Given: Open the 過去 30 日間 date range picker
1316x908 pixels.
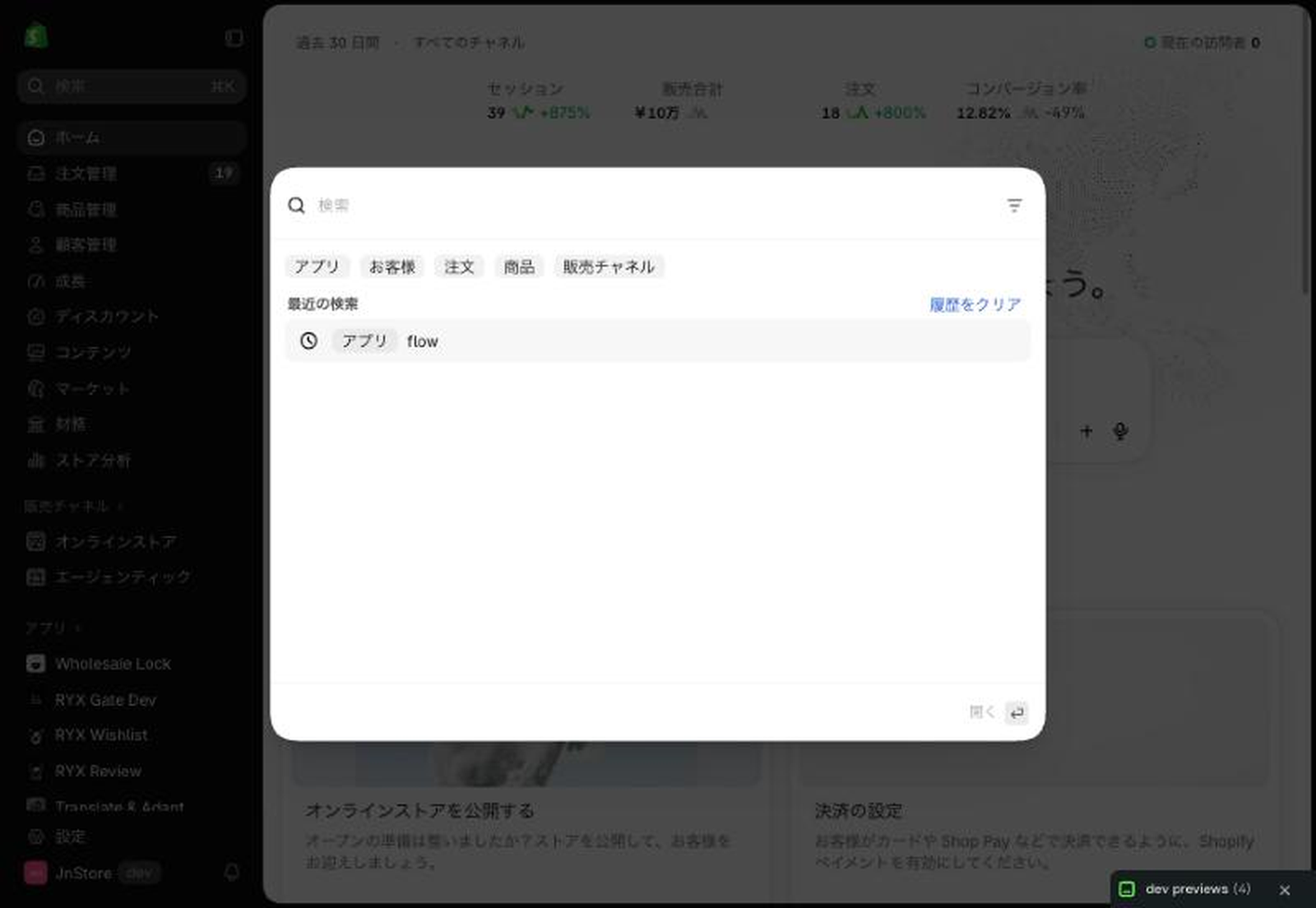Looking at the screenshot, I should [x=338, y=43].
